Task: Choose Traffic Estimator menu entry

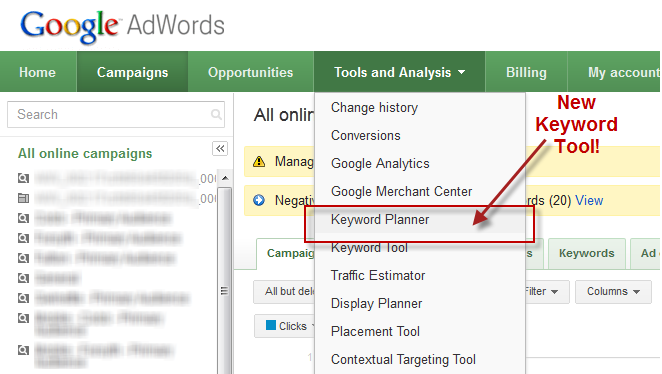Action: 378,275
